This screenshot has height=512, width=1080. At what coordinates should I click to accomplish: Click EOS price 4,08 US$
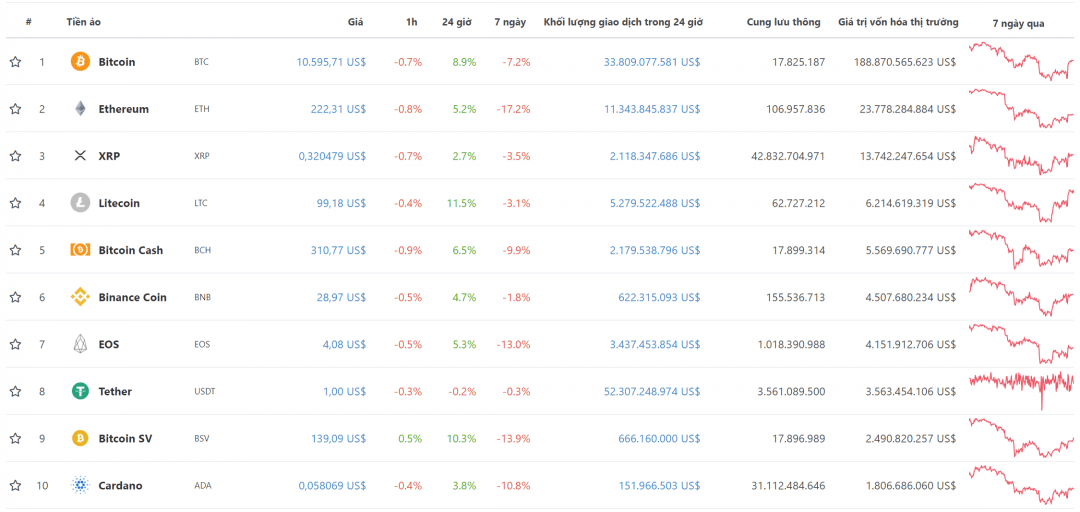tap(344, 344)
